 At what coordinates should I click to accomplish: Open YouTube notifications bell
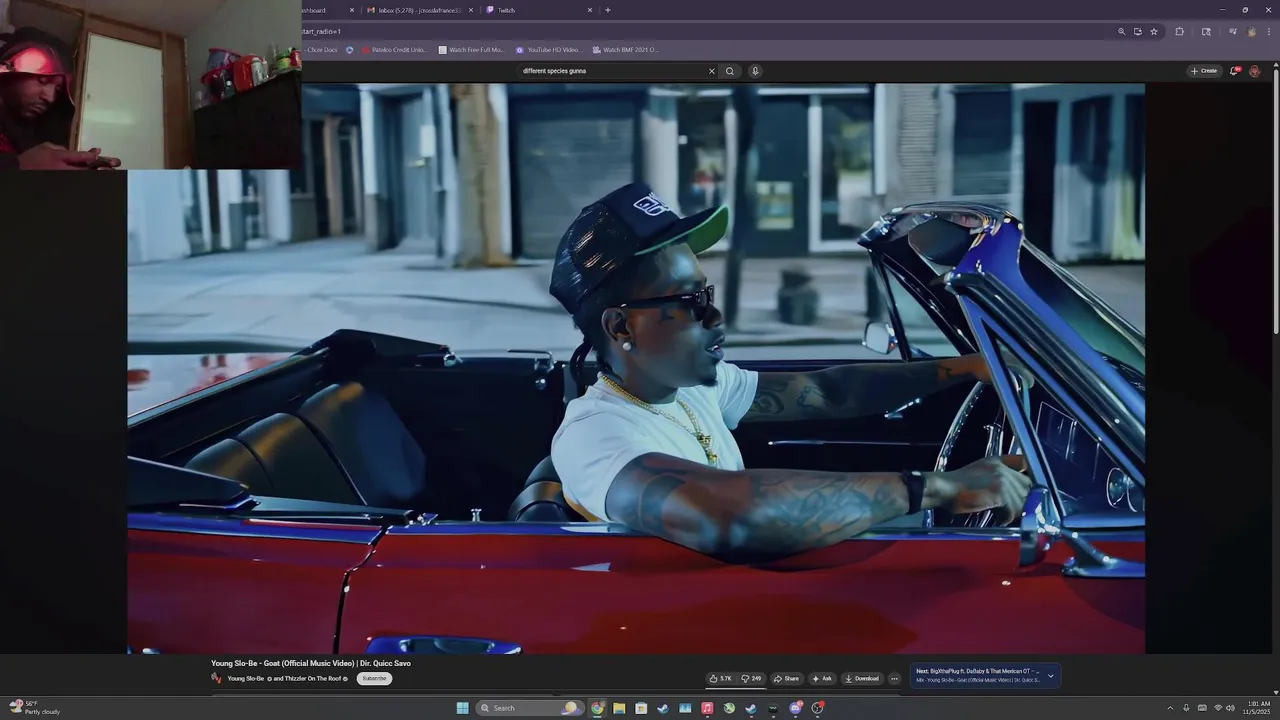[x=1235, y=71]
